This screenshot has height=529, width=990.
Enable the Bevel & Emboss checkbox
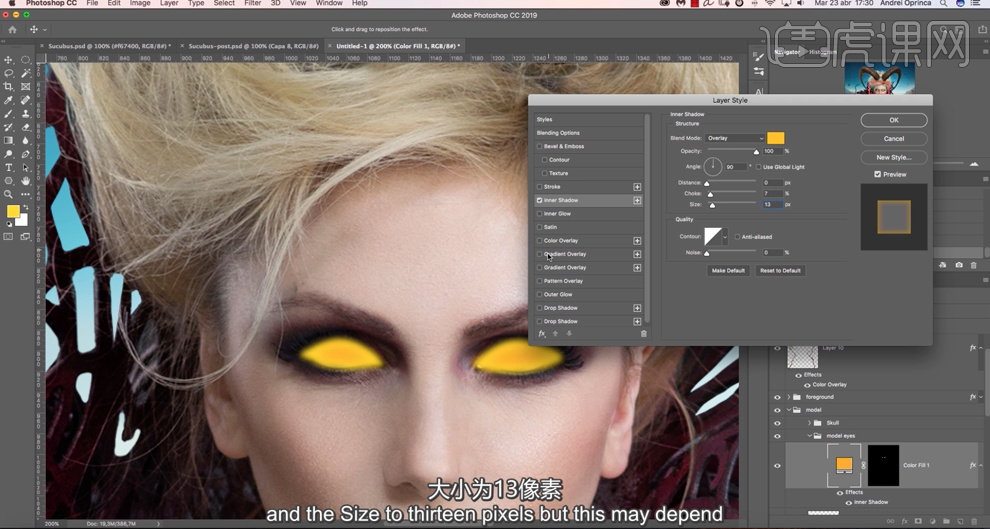541,146
